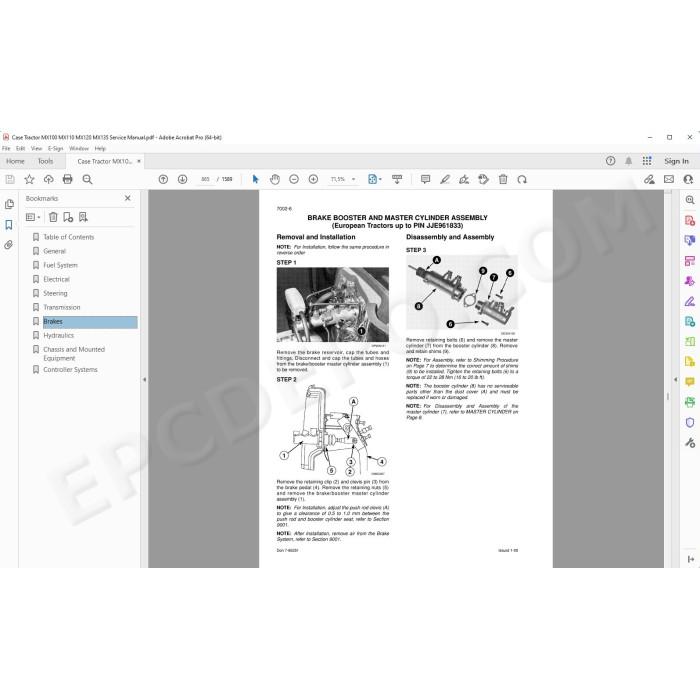700x700 pixels.
Task: Click the find current bookmark icon
Action: click(83, 217)
